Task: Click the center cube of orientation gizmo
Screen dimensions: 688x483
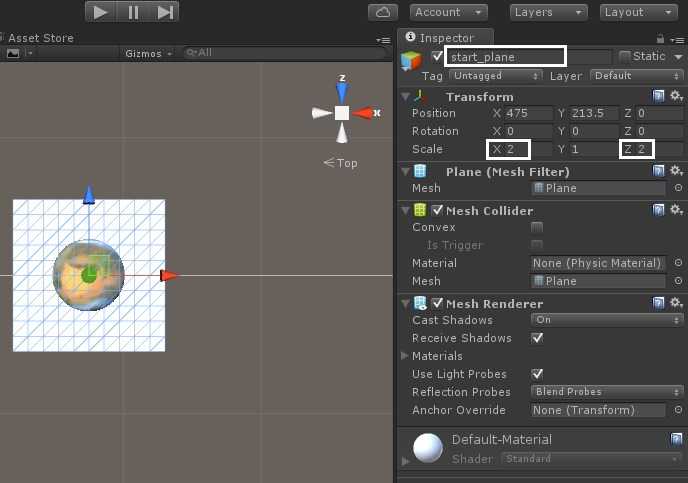Action: click(342, 113)
